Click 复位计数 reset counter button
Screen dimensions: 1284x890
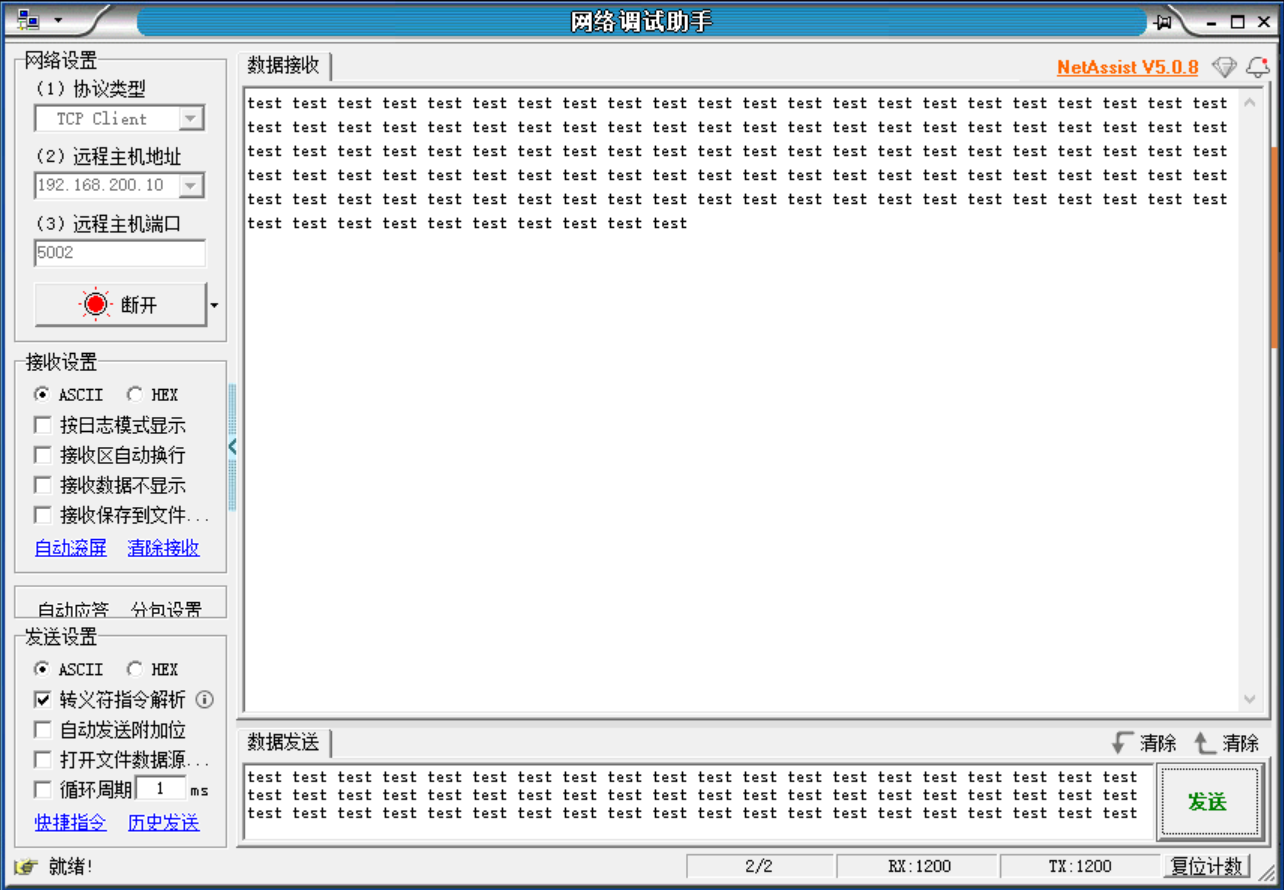point(1207,866)
